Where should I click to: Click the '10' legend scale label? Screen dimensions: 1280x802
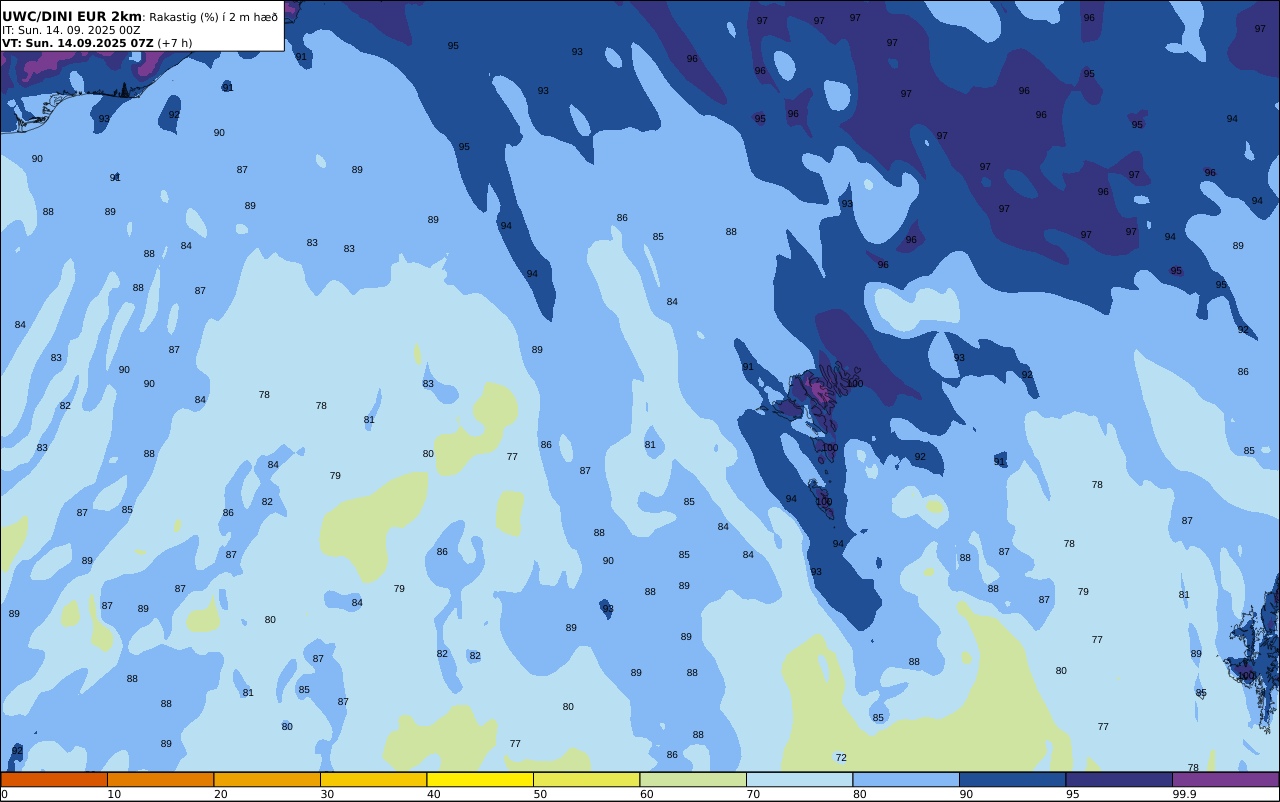[114, 794]
